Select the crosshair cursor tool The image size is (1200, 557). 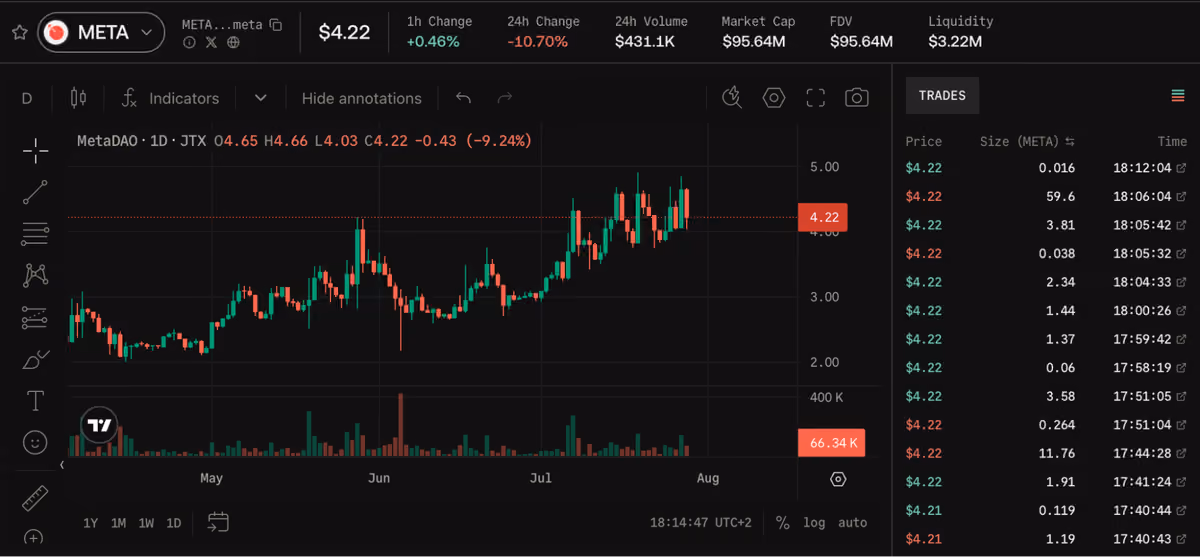(35, 151)
